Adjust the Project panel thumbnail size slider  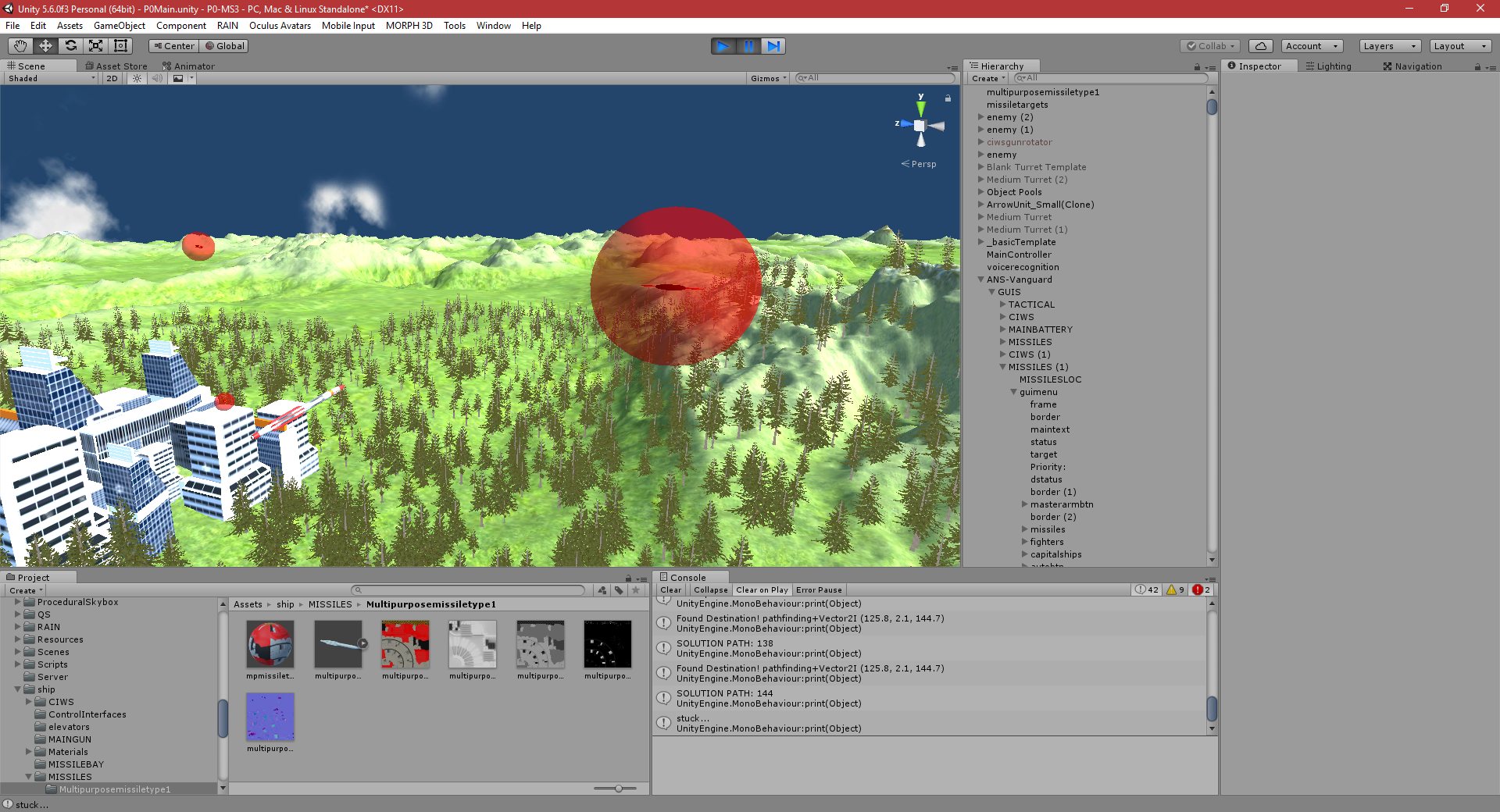[617, 789]
